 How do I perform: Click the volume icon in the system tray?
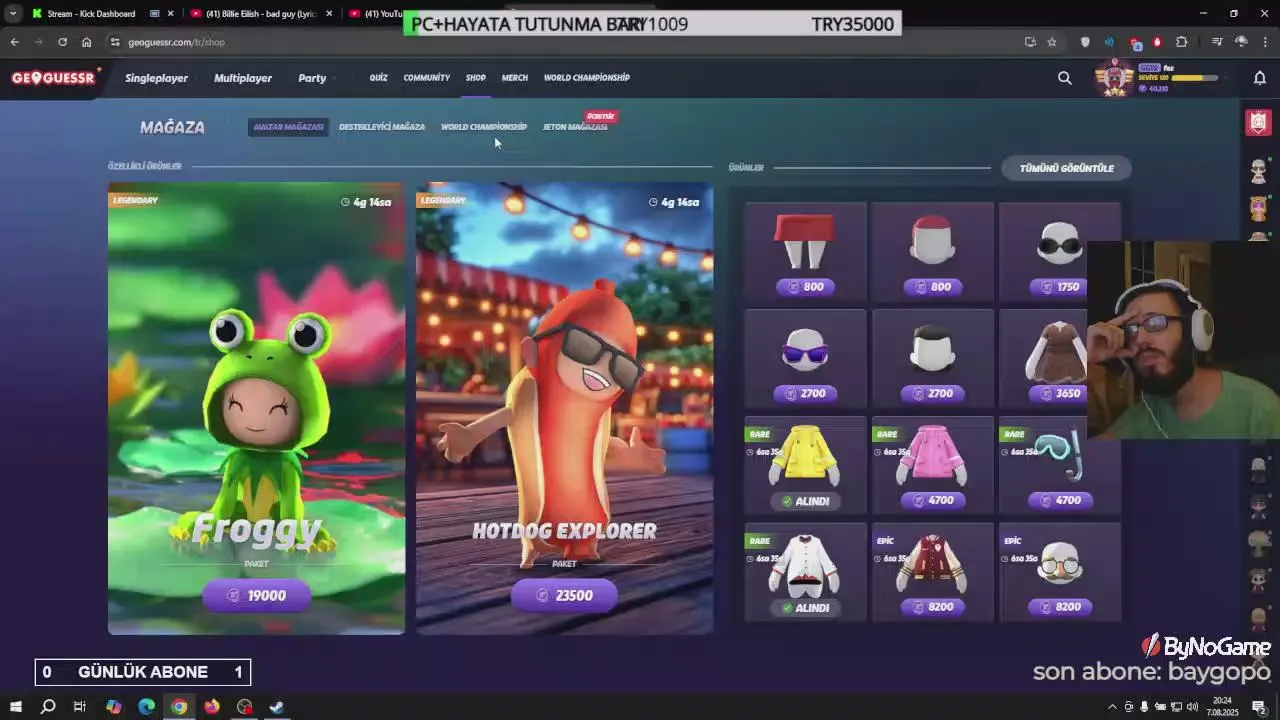point(1192,707)
